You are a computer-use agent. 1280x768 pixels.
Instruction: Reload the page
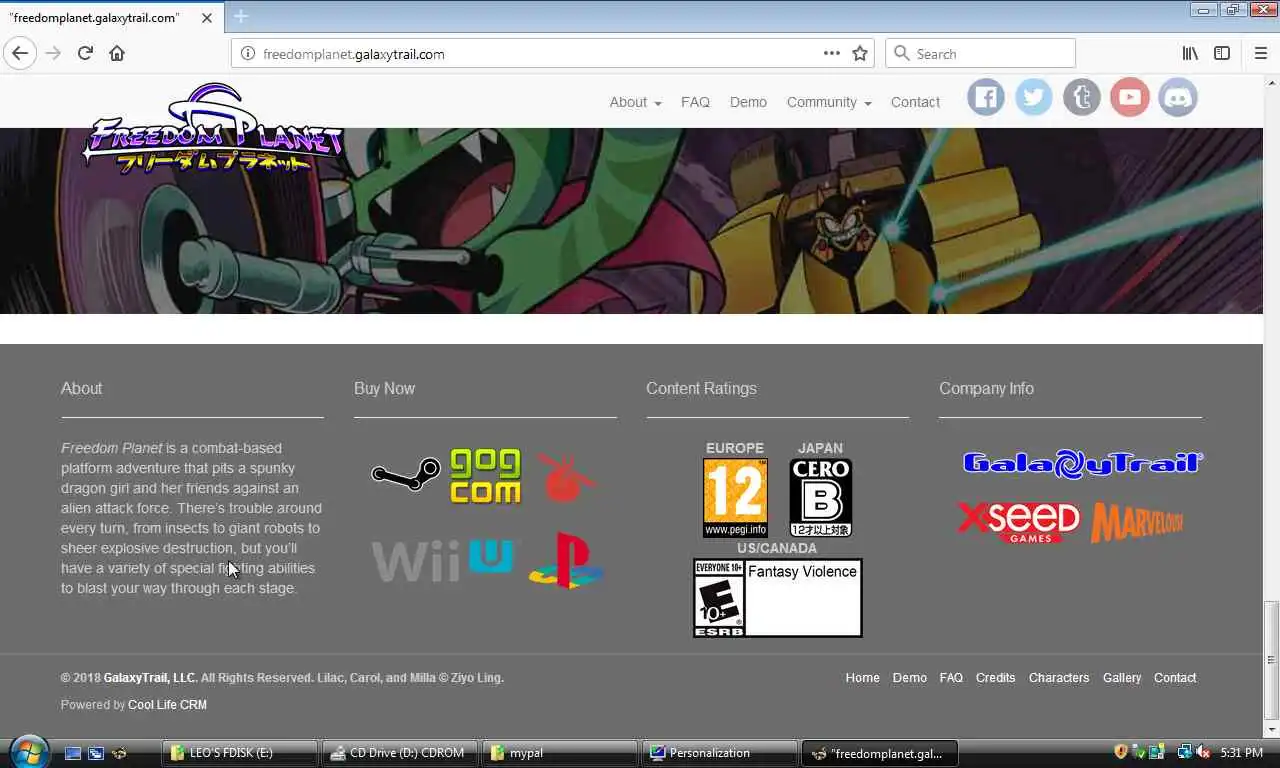pyautogui.click(x=85, y=53)
